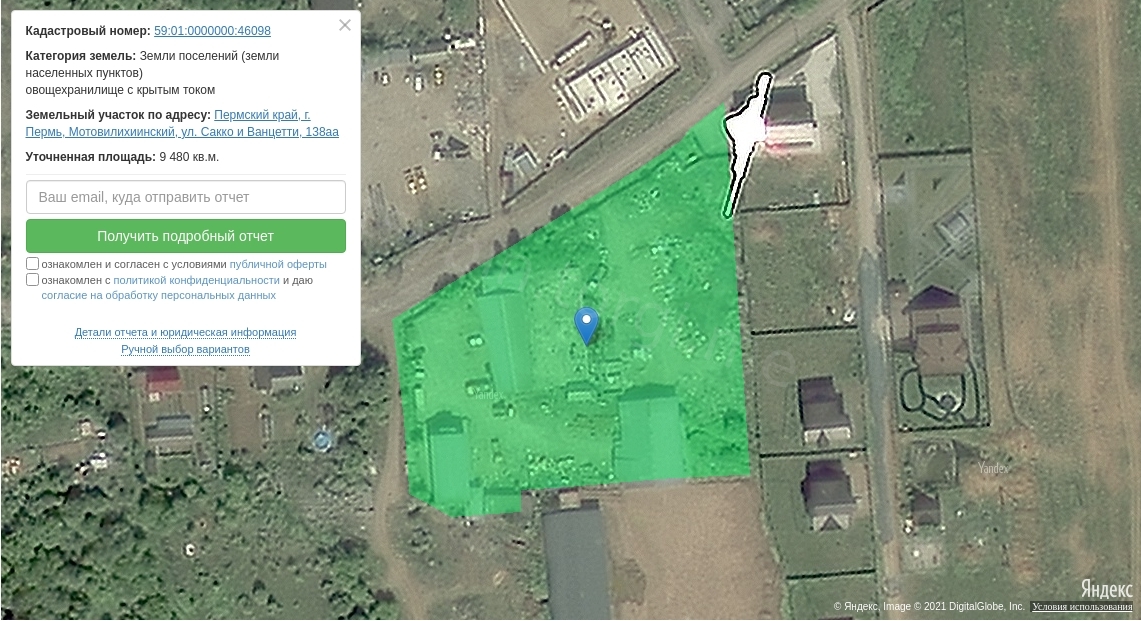Click the blue map location pin
Image resolution: width=1141 pixels, height=621 pixels.
pos(587,325)
